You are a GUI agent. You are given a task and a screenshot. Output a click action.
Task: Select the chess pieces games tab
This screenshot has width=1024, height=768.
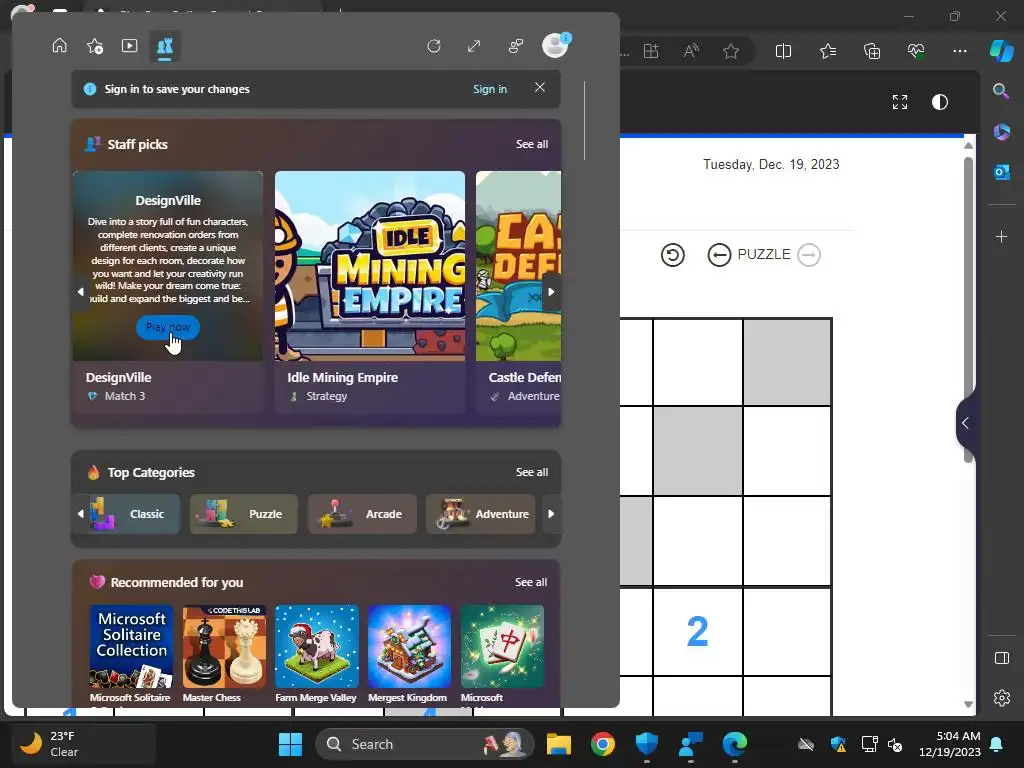point(165,46)
